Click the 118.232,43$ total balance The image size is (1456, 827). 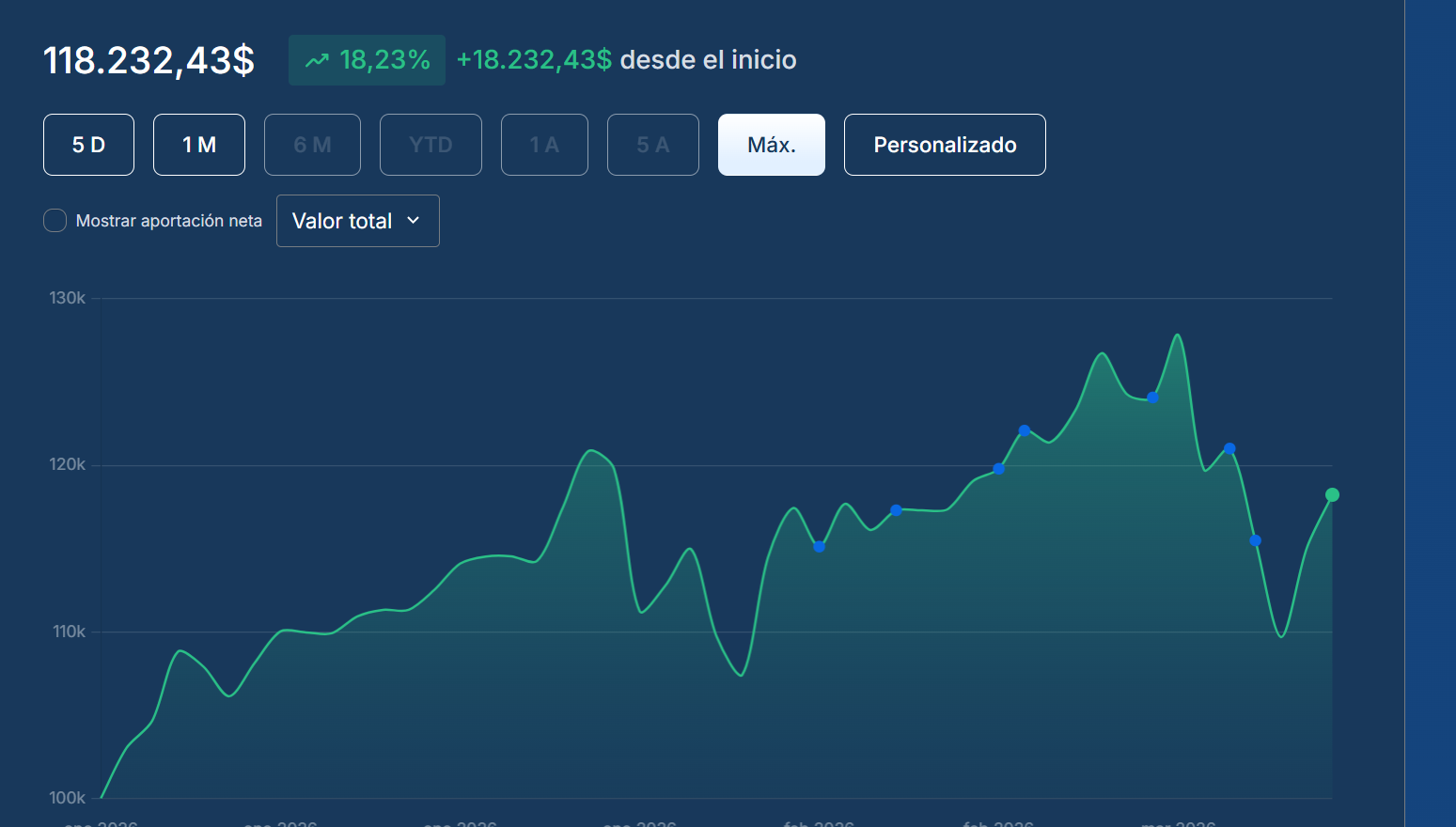[x=149, y=61]
